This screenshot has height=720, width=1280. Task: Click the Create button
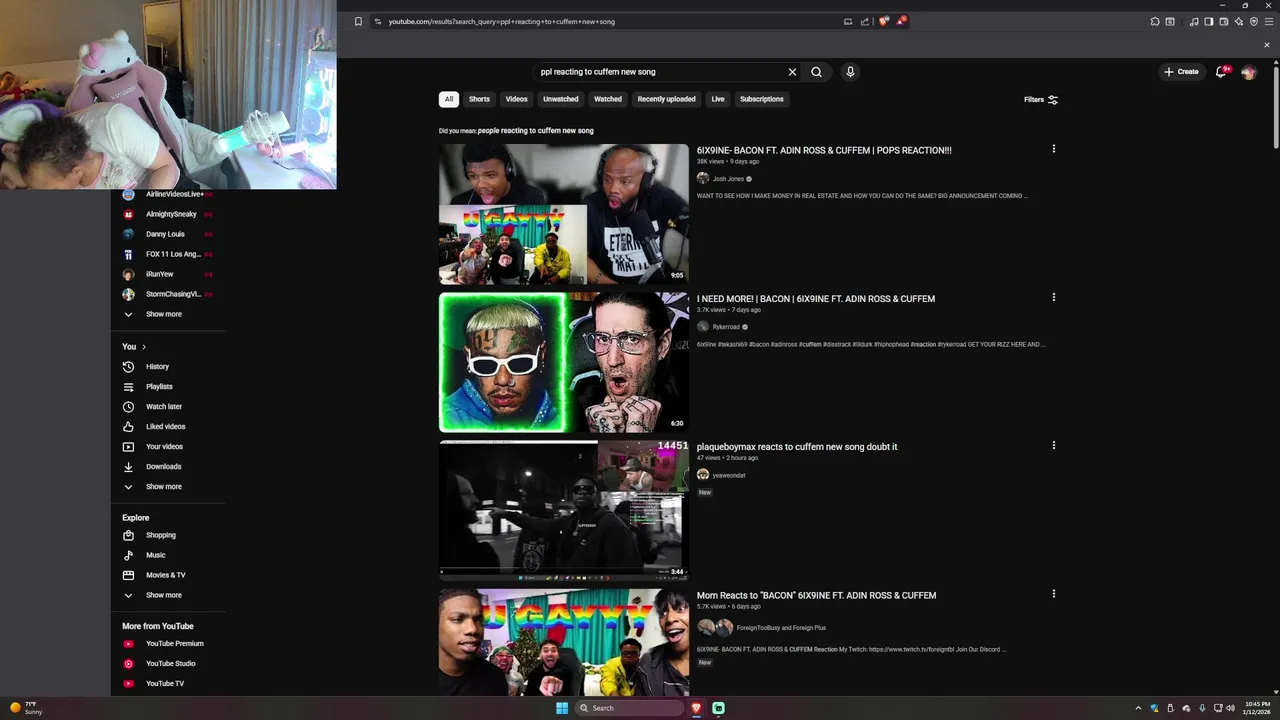click(x=1181, y=72)
